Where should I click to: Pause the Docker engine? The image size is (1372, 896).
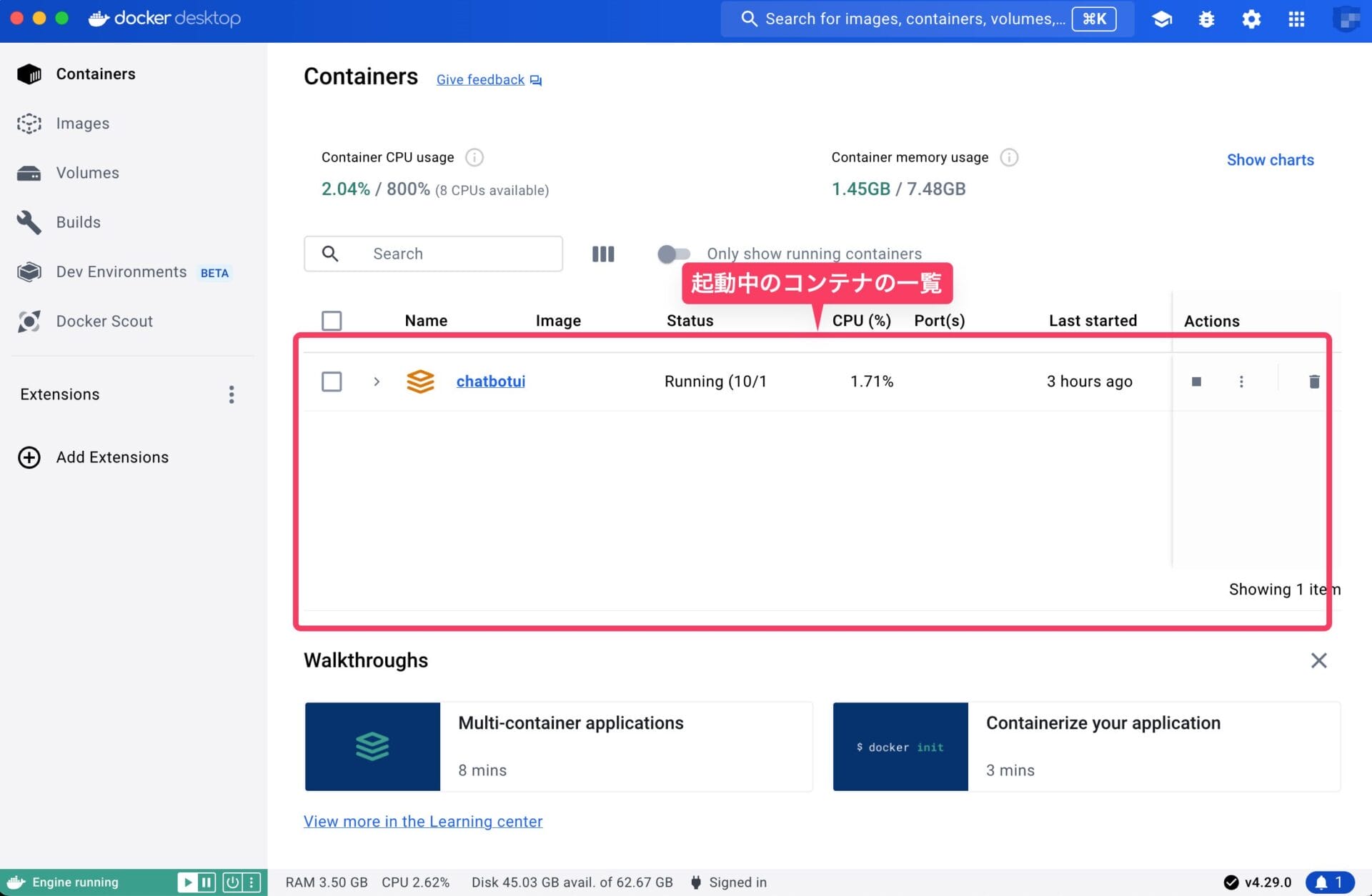pos(207,882)
